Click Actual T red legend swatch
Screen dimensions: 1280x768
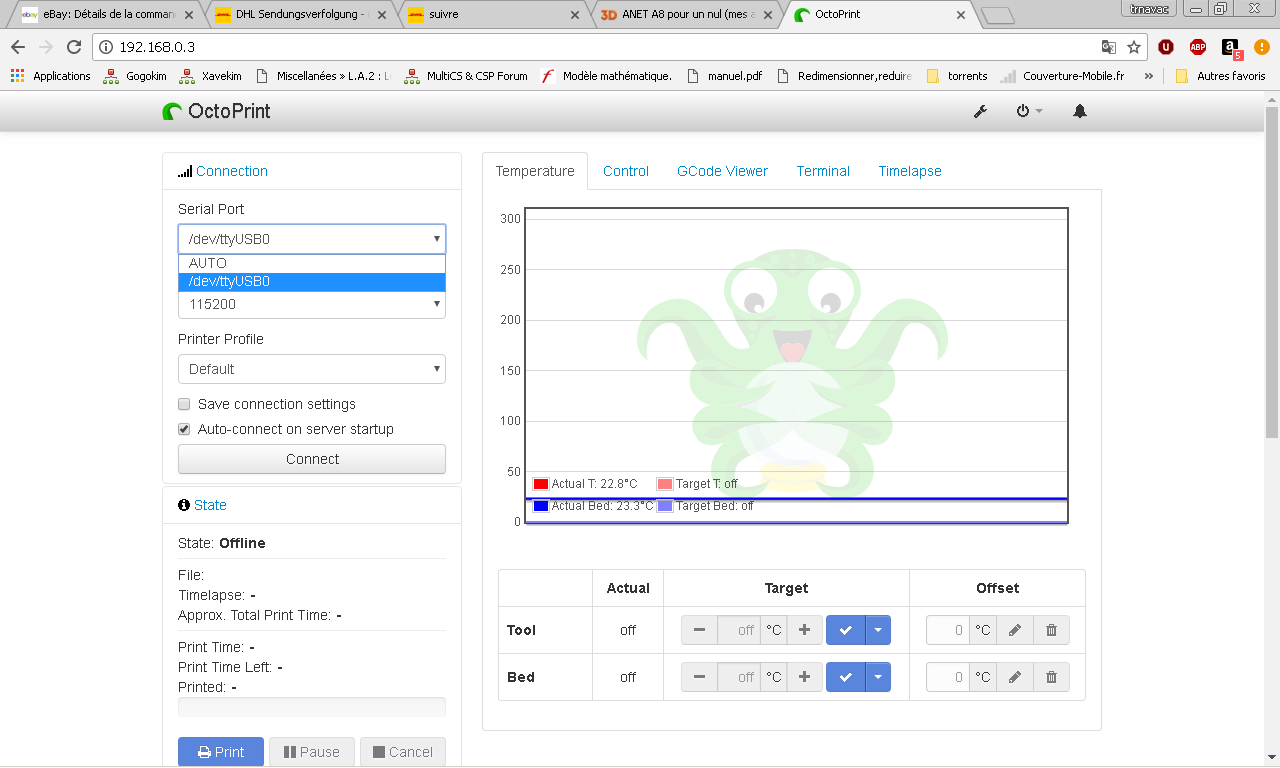click(541, 484)
